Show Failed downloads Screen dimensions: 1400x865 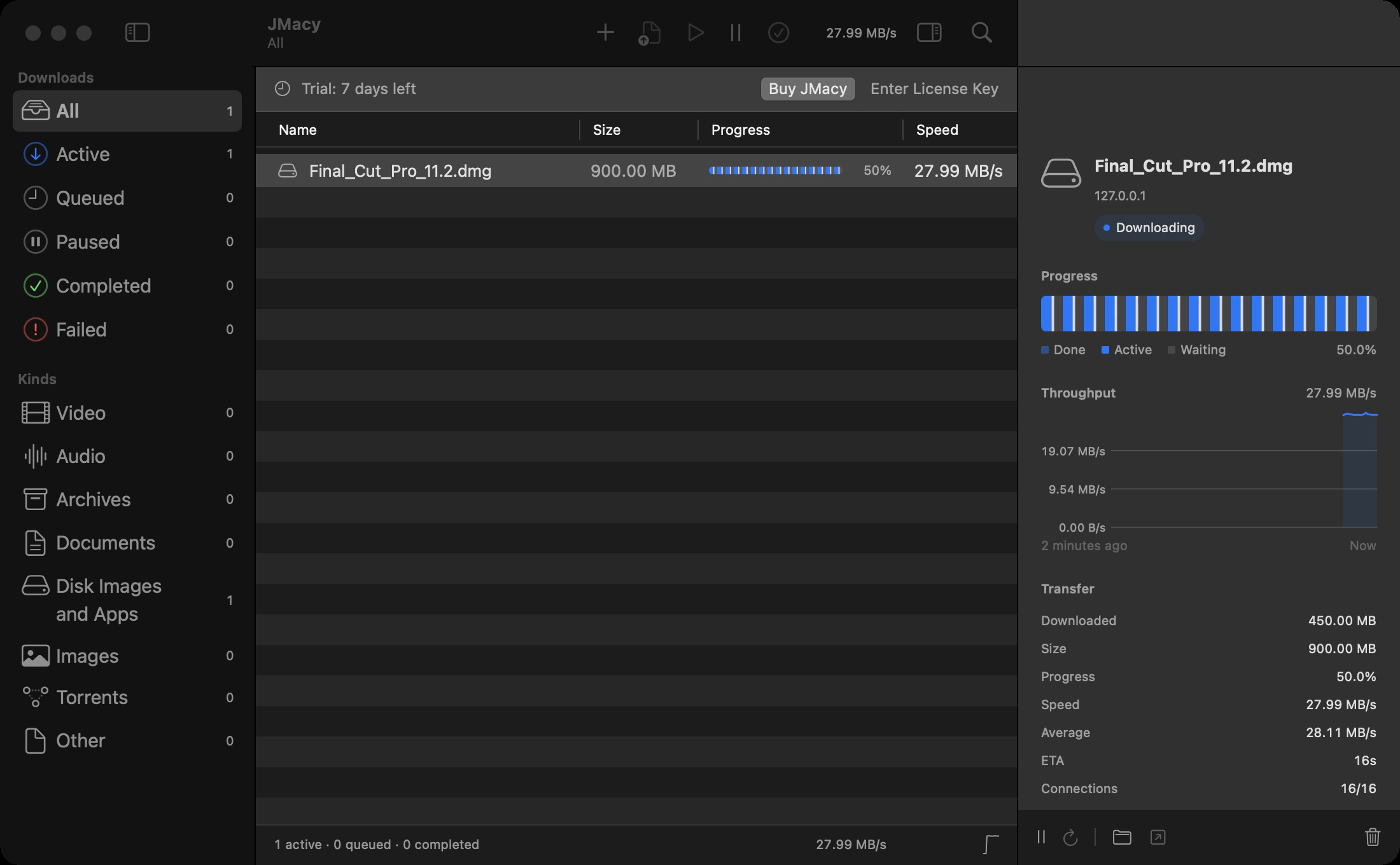pyautogui.click(x=127, y=329)
